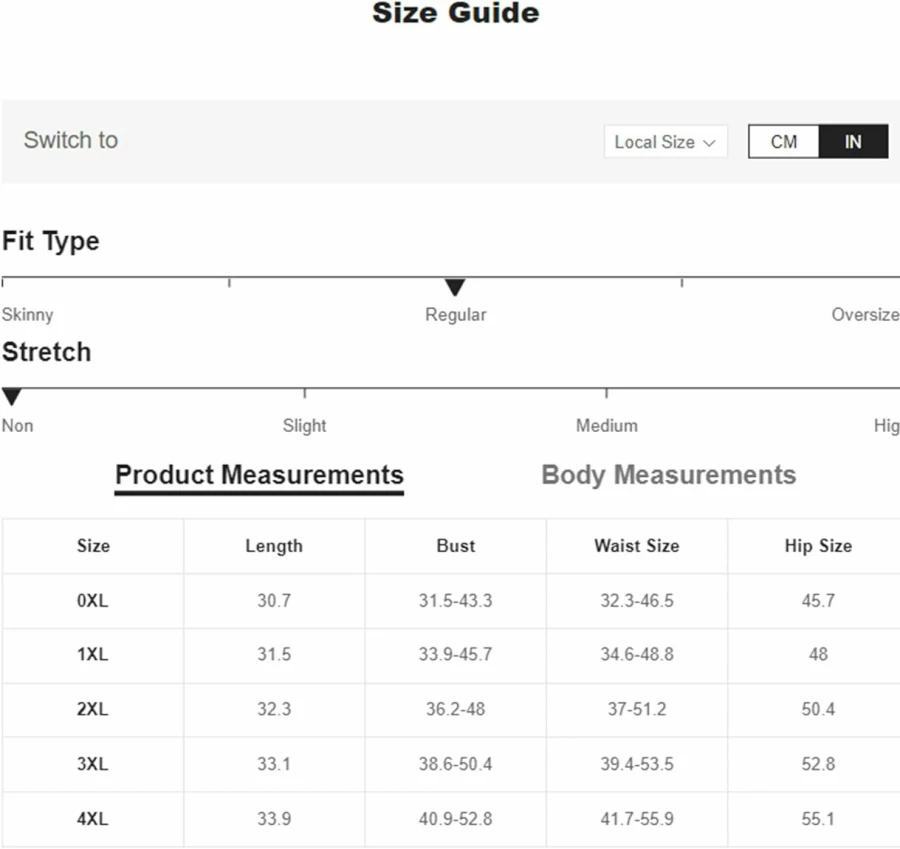Select the IN unit option
Image resolution: width=900 pixels, height=849 pixels.
[x=853, y=142]
